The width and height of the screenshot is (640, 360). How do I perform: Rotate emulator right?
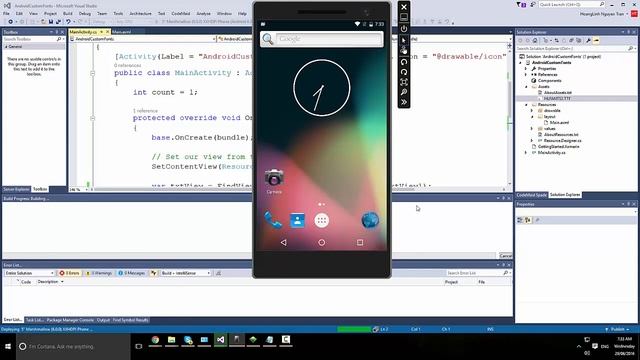[404, 72]
